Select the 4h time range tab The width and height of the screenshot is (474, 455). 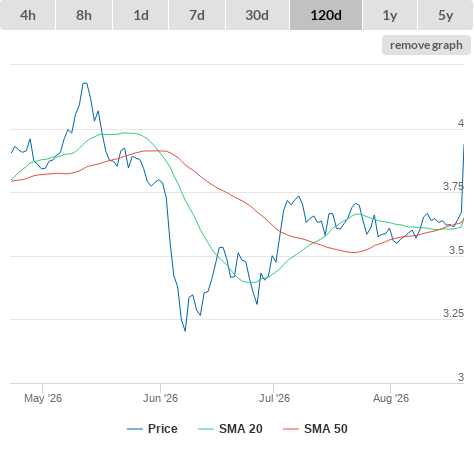pyautogui.click(x=28, y=15)
